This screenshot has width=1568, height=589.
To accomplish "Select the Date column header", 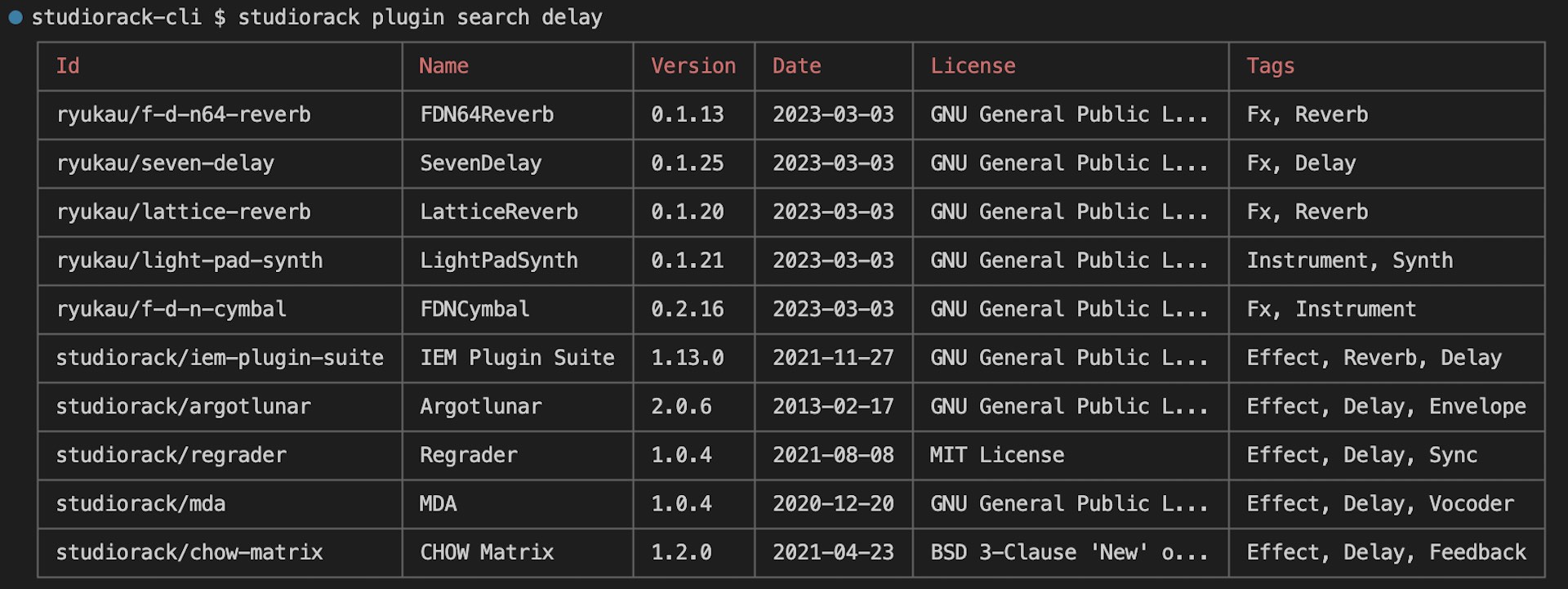I will click(796, 66).
